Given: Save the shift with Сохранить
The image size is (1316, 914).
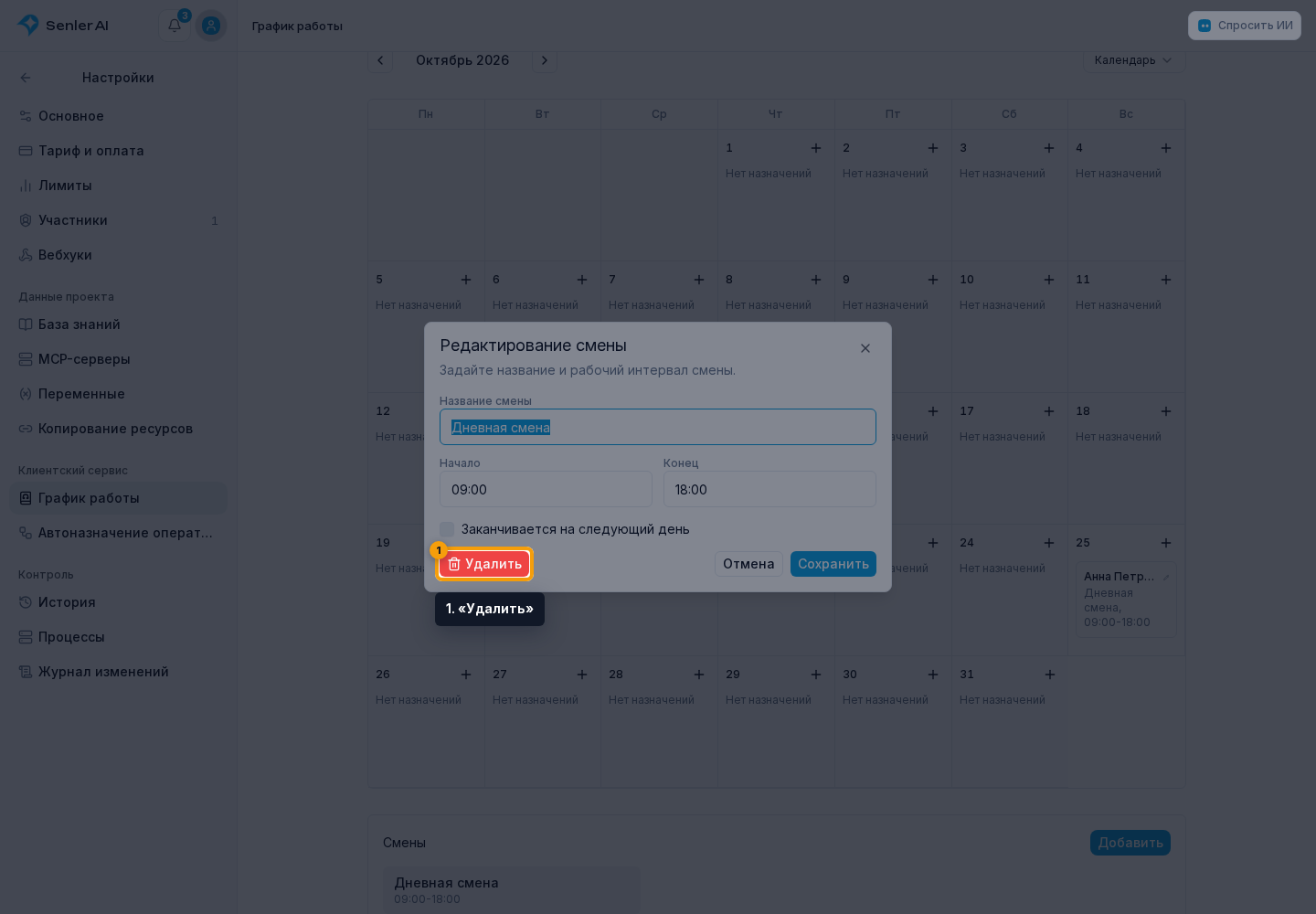Looking at the screenshot, I should (x=833, y=564).
